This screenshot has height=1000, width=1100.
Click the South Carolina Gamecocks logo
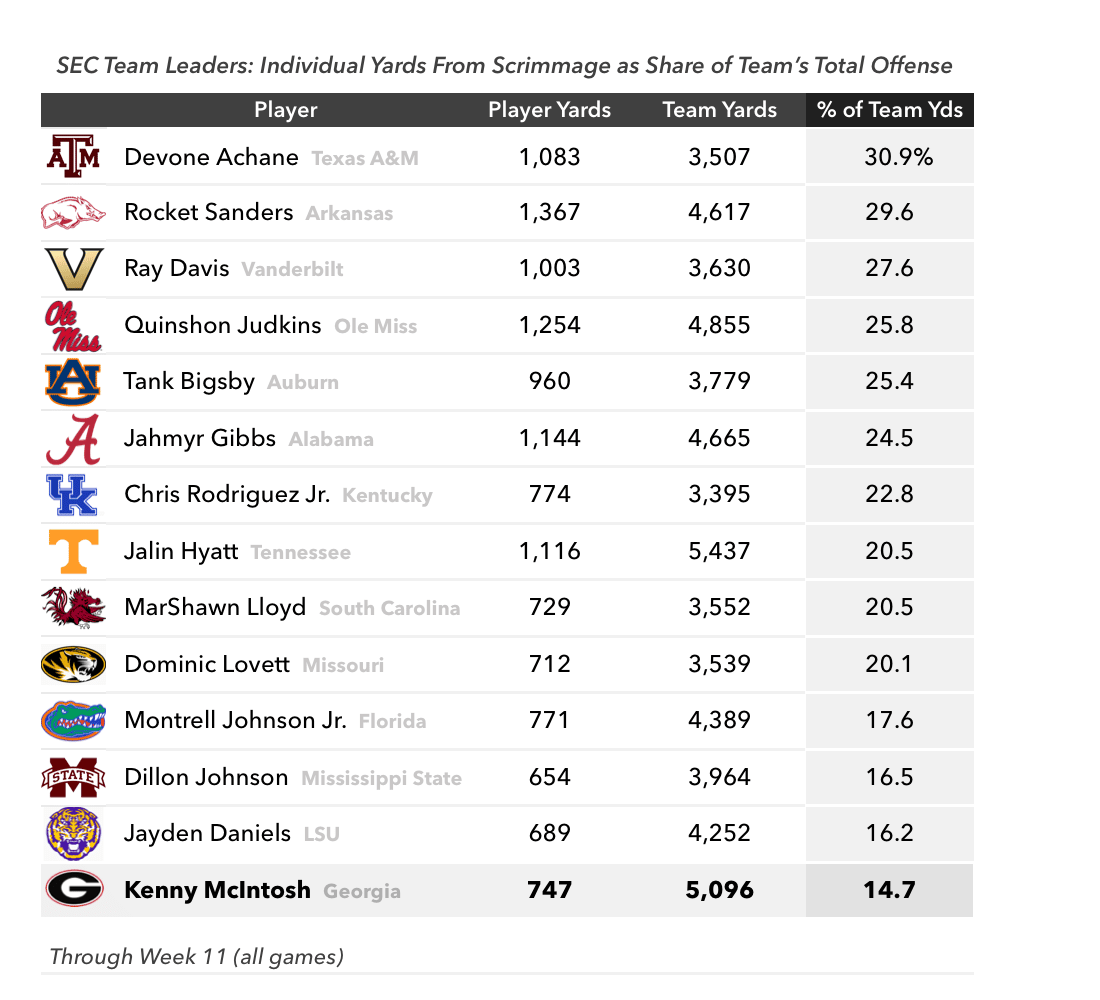click(73, 608)
